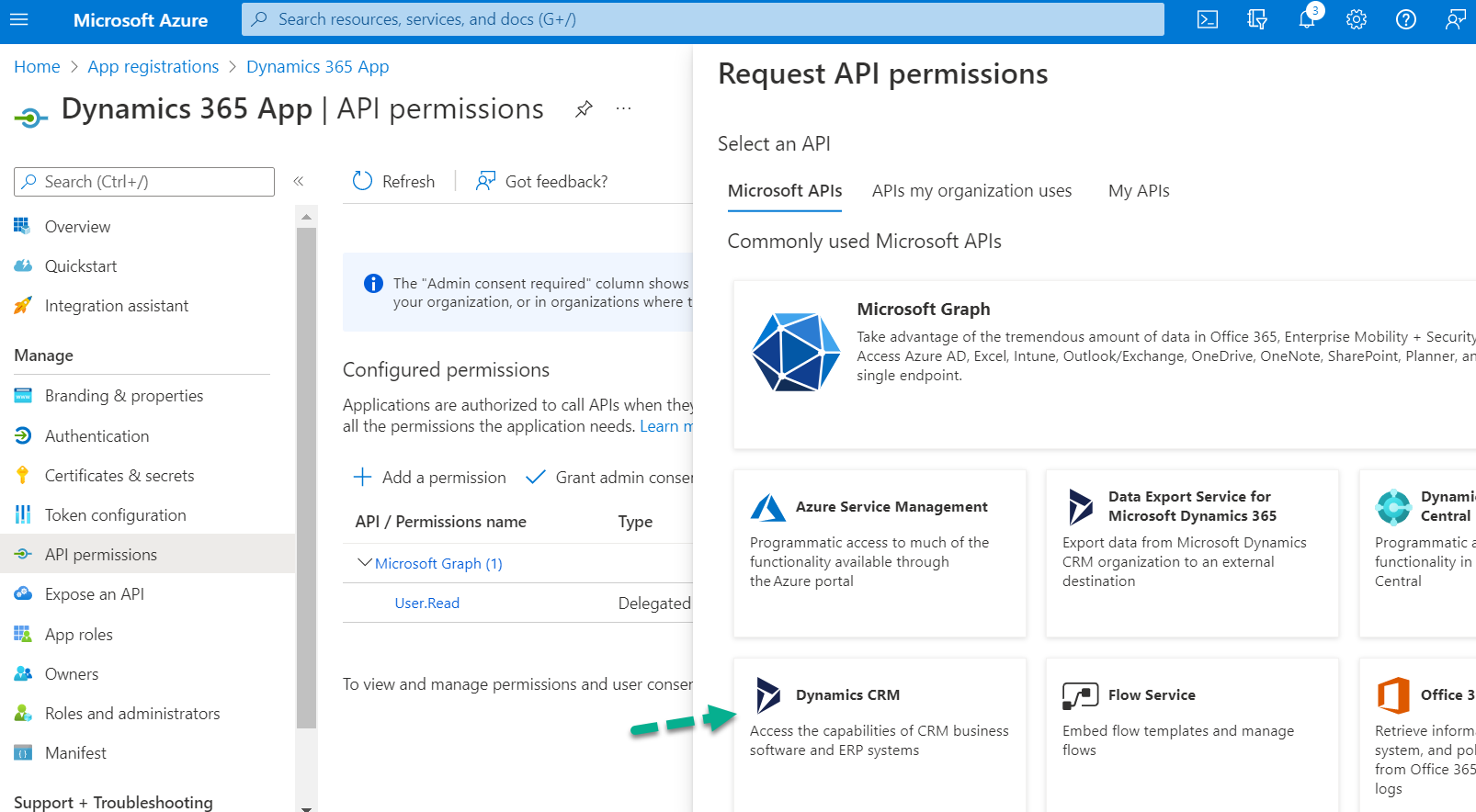
Task: Click inside the sidebar Search (Ctrl+/) box
Action: (144, 182)
